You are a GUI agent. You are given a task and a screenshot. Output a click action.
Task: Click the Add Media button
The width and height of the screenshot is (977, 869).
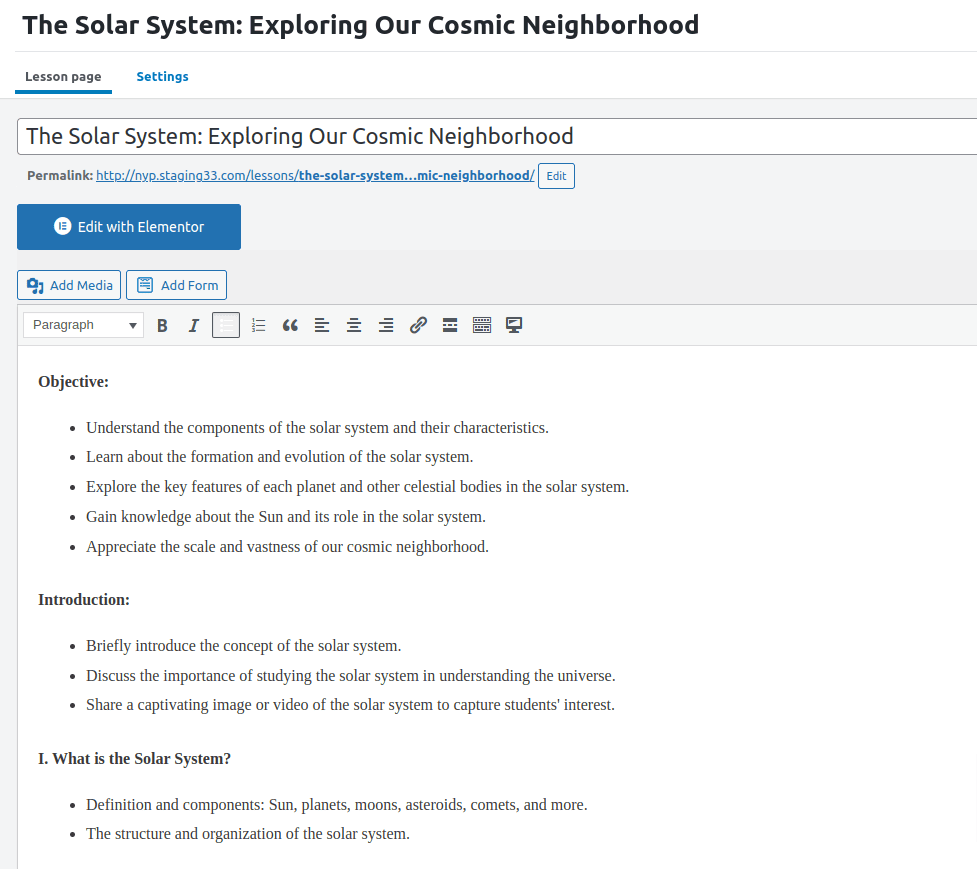(x=69, y=285)
